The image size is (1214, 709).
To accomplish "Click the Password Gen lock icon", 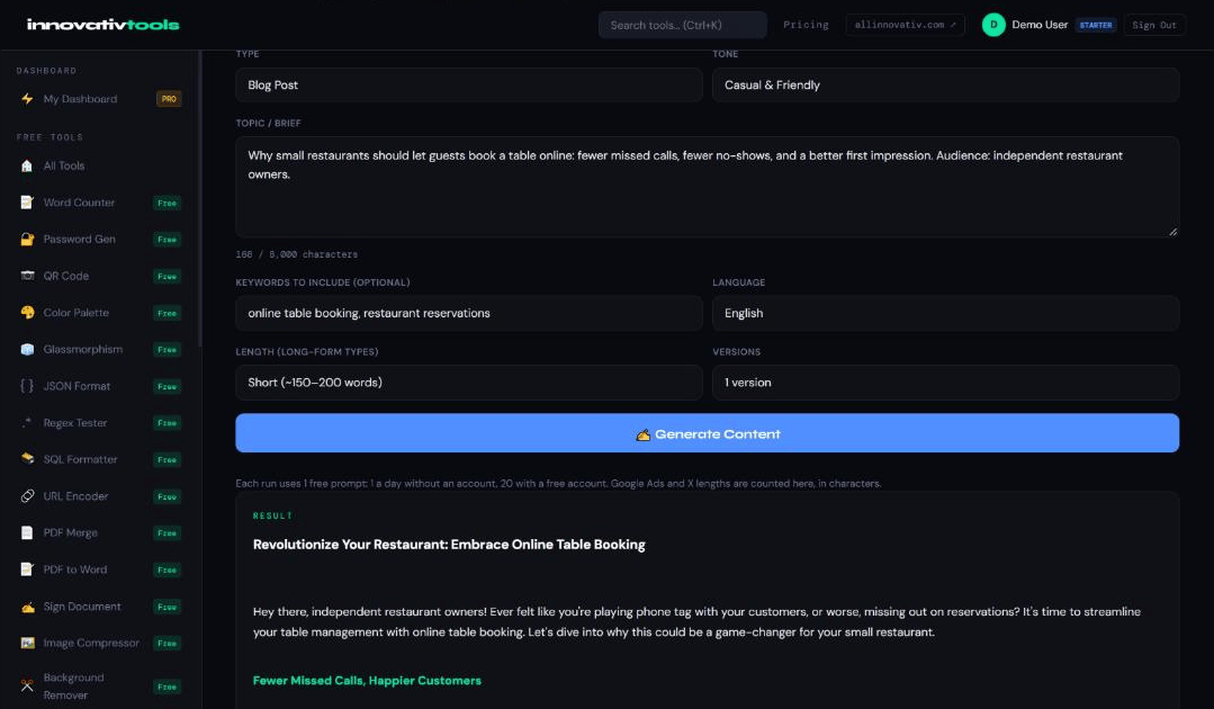I will [x=27, y=239].
